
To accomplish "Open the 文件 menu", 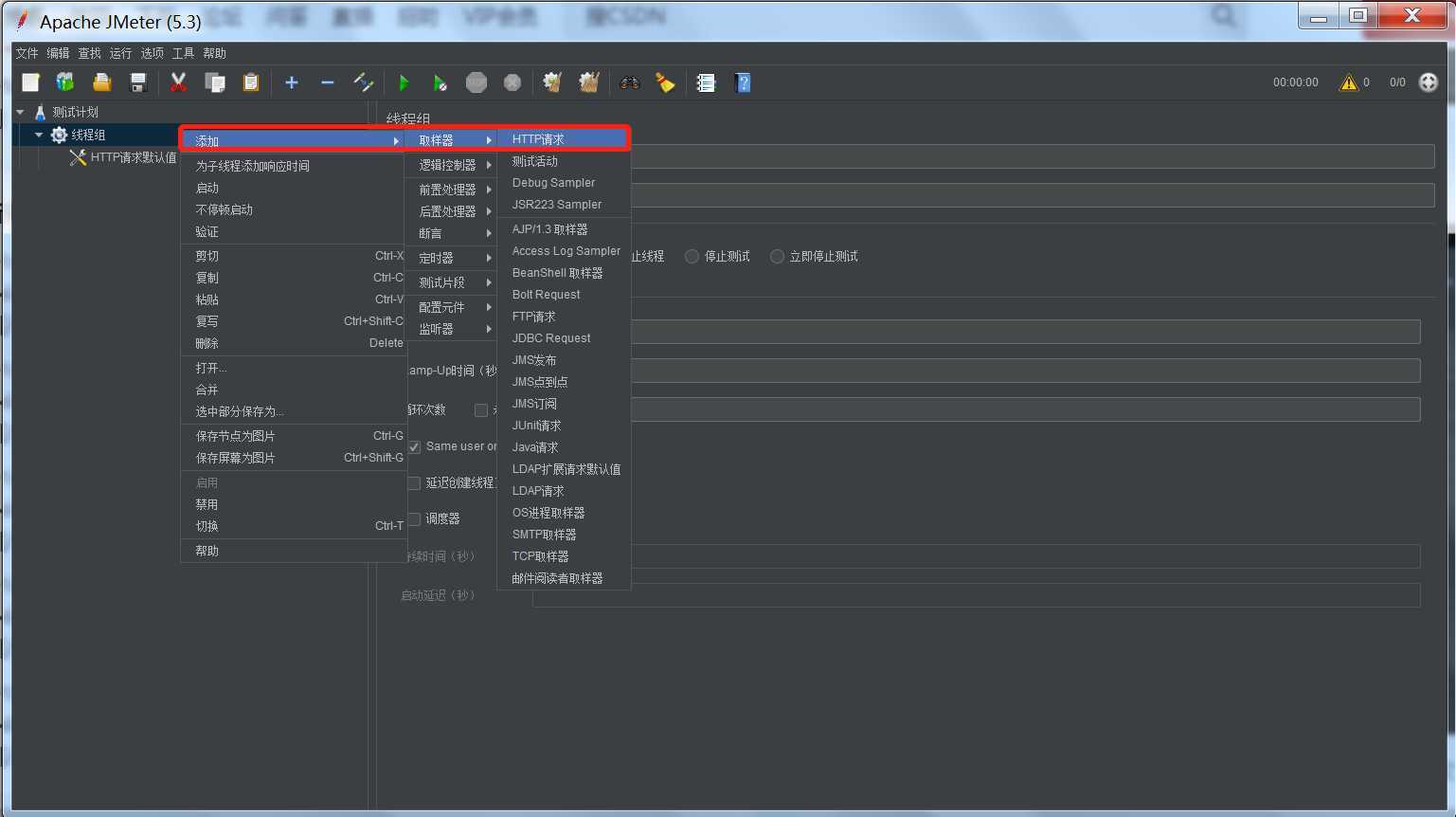I will coord(27,53).
